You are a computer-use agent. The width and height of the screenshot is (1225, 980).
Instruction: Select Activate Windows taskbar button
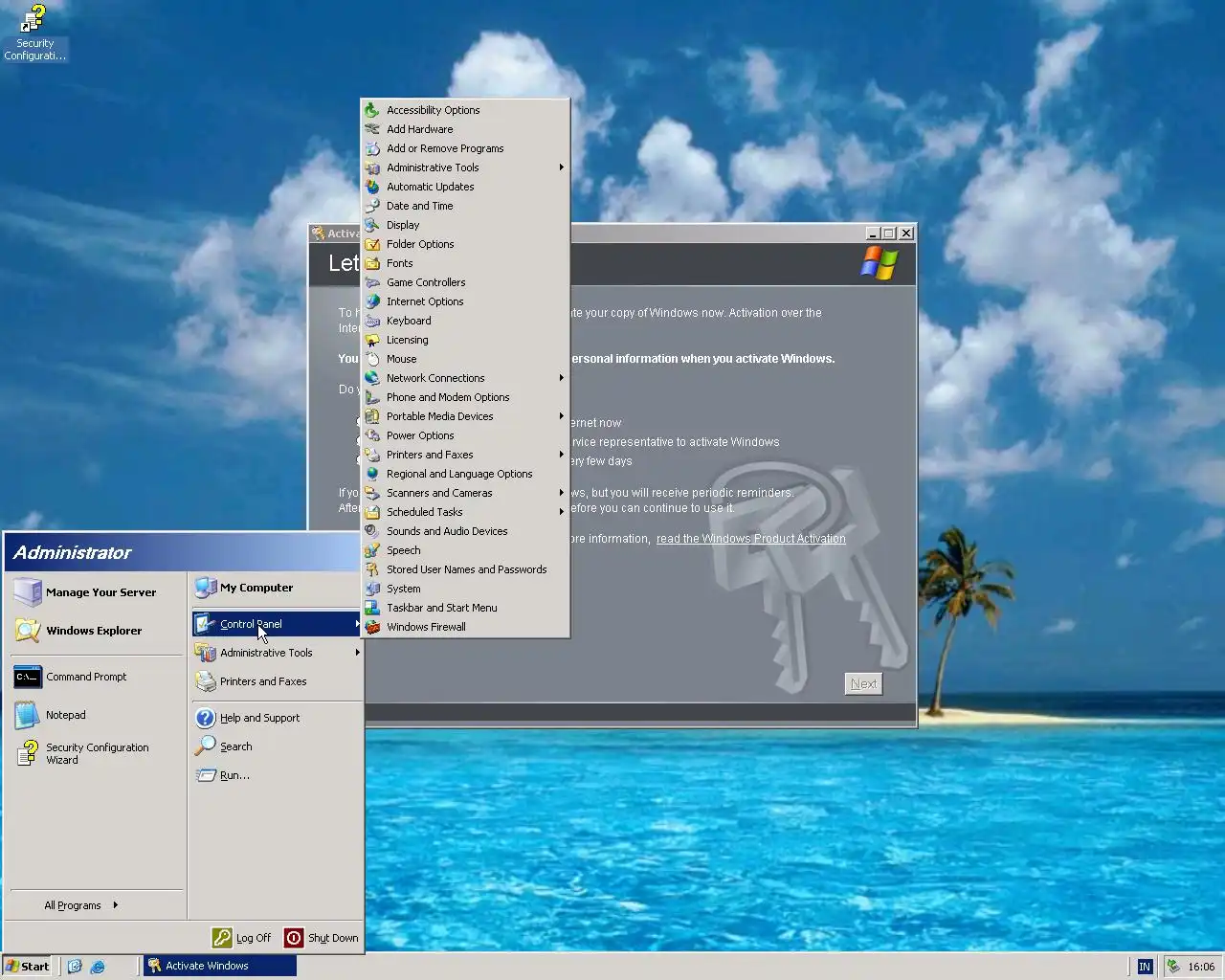click(x=220, y=967)
